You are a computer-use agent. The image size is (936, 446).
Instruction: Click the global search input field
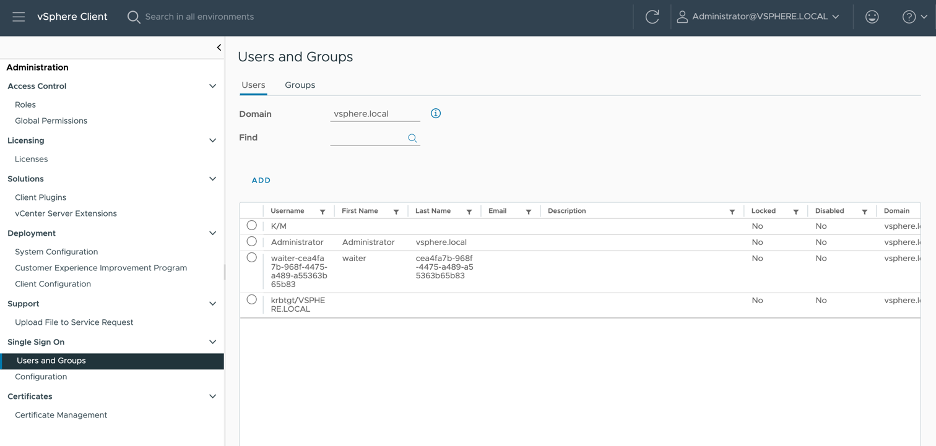[200, 17]
